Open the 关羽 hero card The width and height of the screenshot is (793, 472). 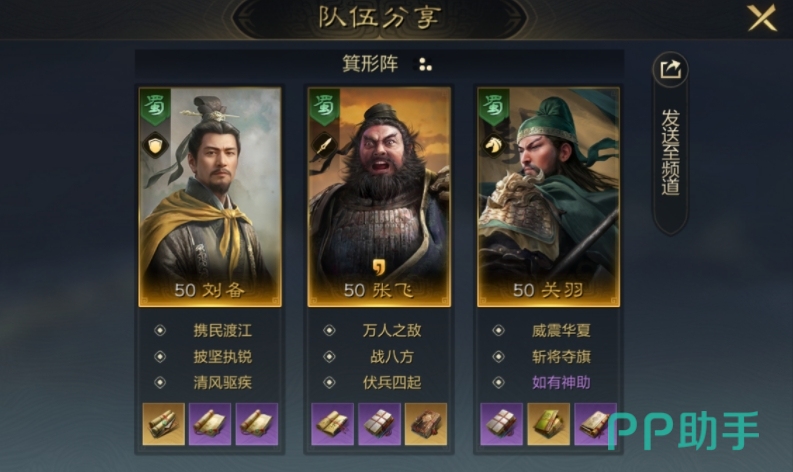click(x=548, y=197)
